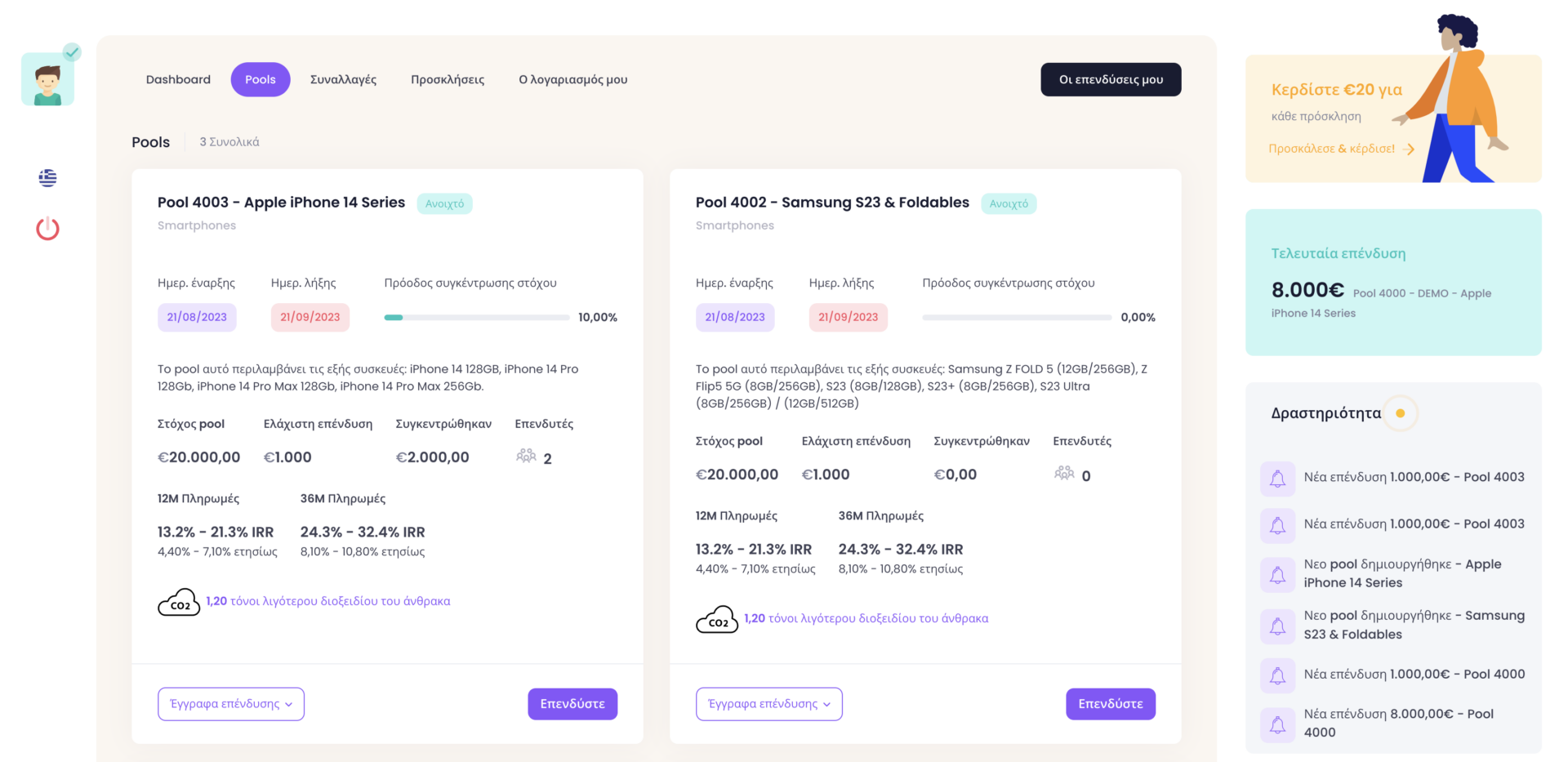Image resolution: width=1568 pixels, height=762 pixels.
Task: Click bell icon beside Samsung S23 & Foldables activity
Action: click(x=1277, y=626)
